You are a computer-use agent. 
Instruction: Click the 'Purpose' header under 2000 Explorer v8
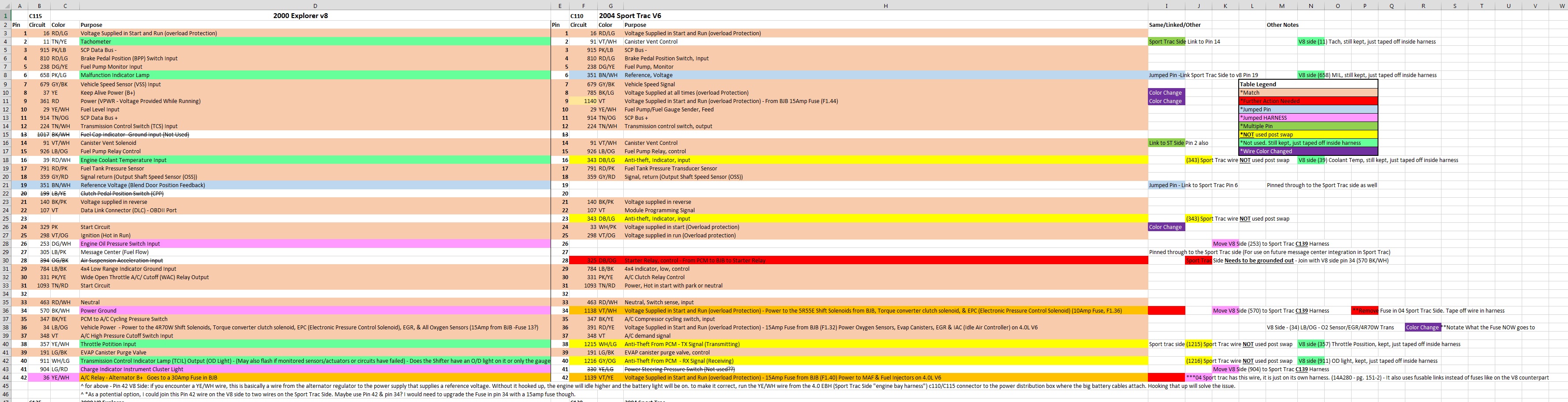tap(315, 25)
